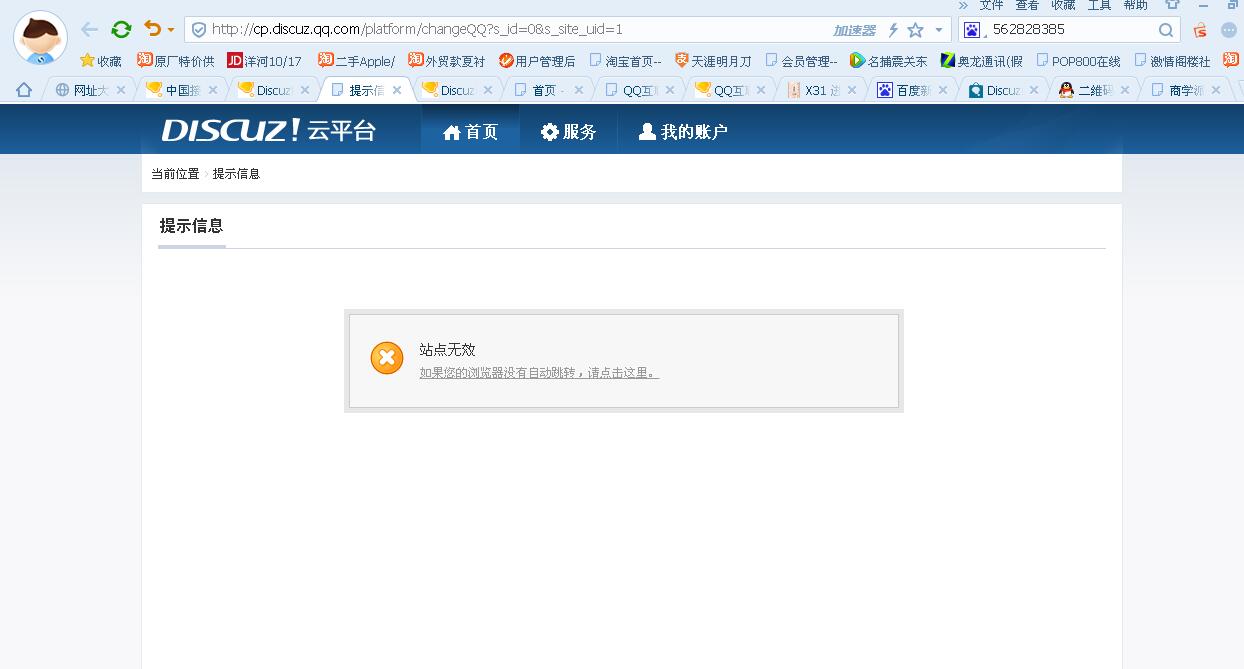Select the address bar URL field
The height and width of the screenshot is (669, 1244).
tap(520, 30)
